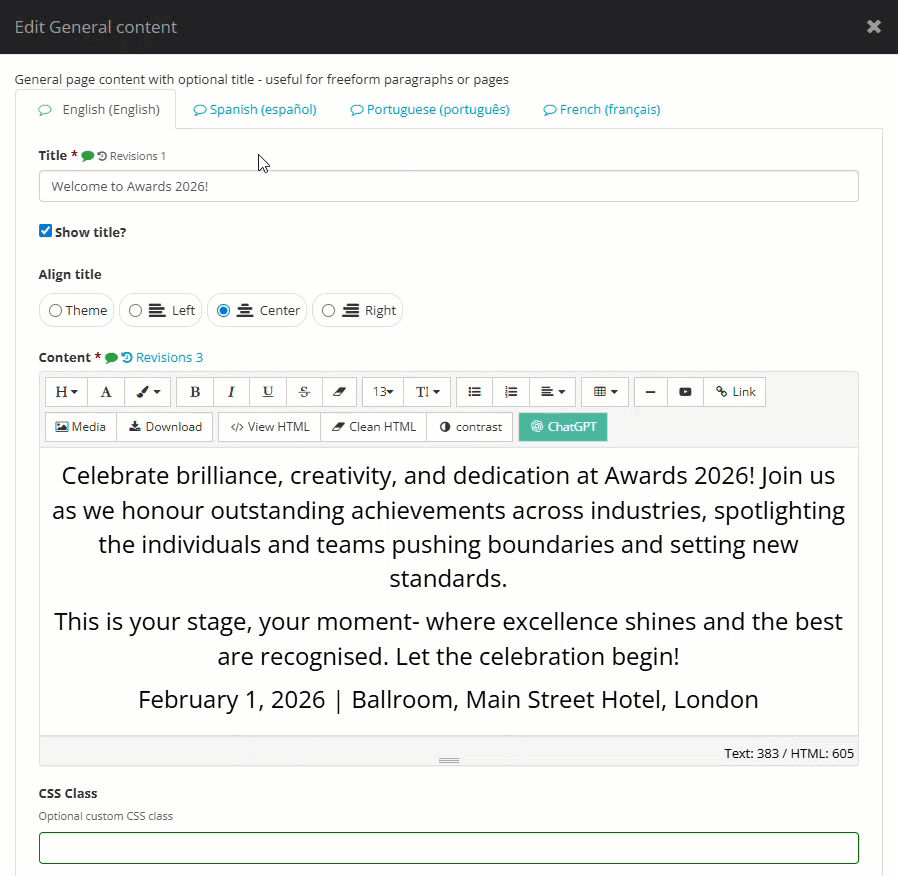Insert an embedded video
This screenshot has width=898, height=876.
685,391
